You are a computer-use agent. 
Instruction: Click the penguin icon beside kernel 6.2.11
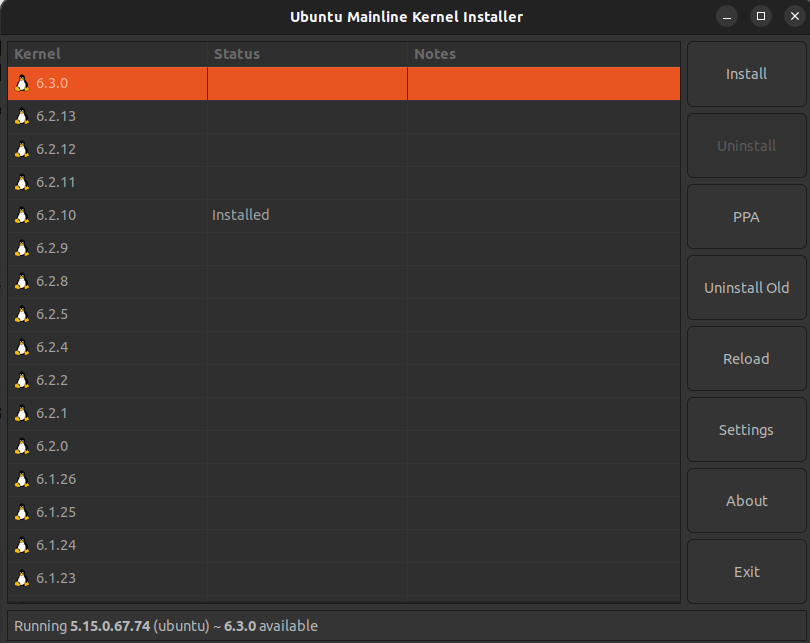point(22,182)
